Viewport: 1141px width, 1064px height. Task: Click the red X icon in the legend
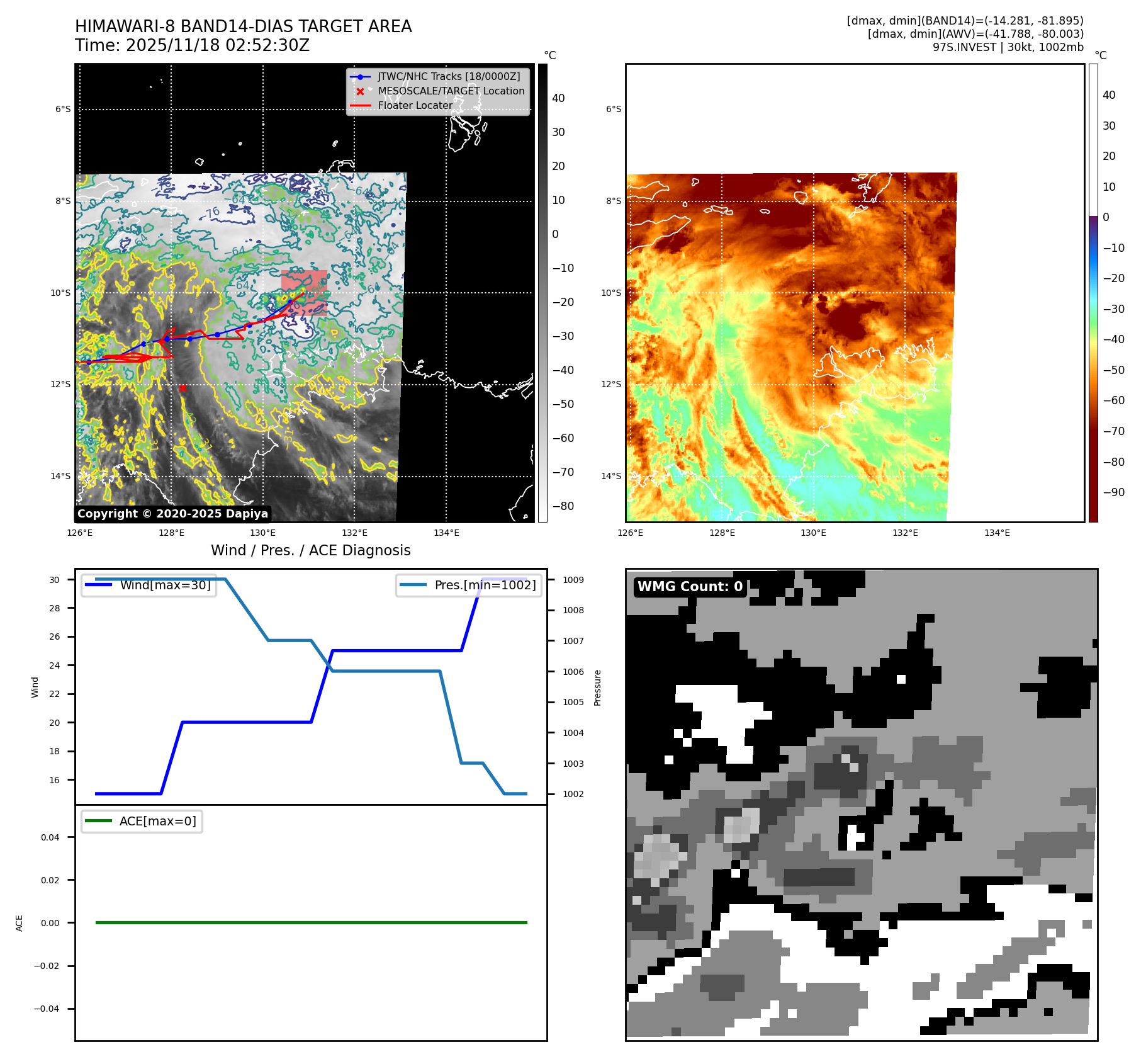pos(360,91)
